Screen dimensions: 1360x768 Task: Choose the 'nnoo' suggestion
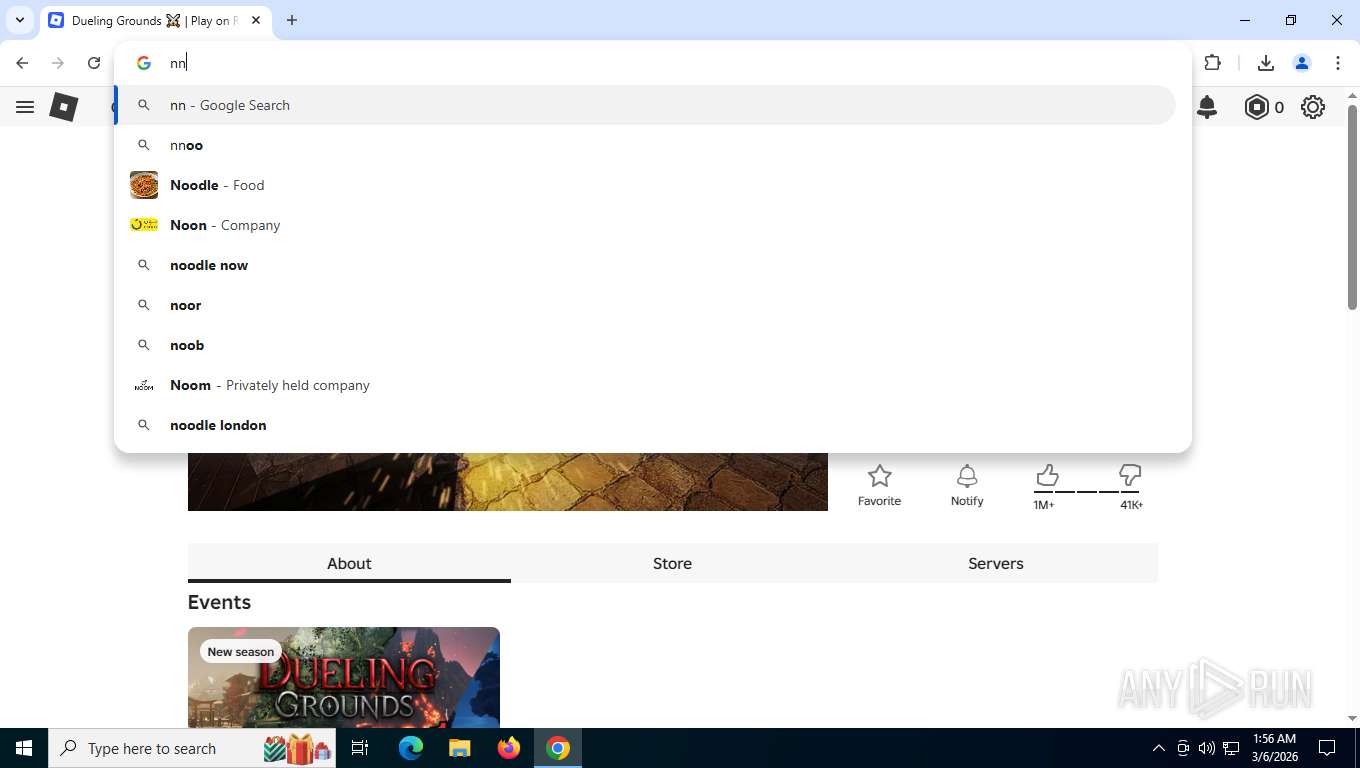pyautogui.click(x=645, y=145)
